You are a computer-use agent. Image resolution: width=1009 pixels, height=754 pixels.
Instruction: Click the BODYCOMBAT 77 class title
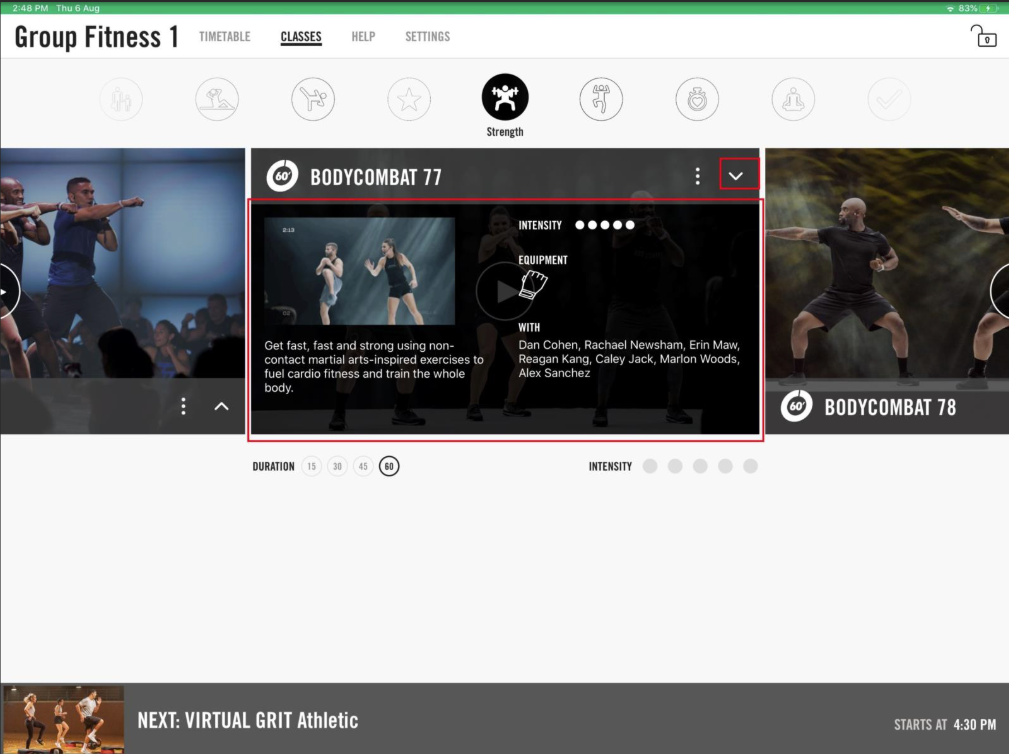tap(376, 177)
